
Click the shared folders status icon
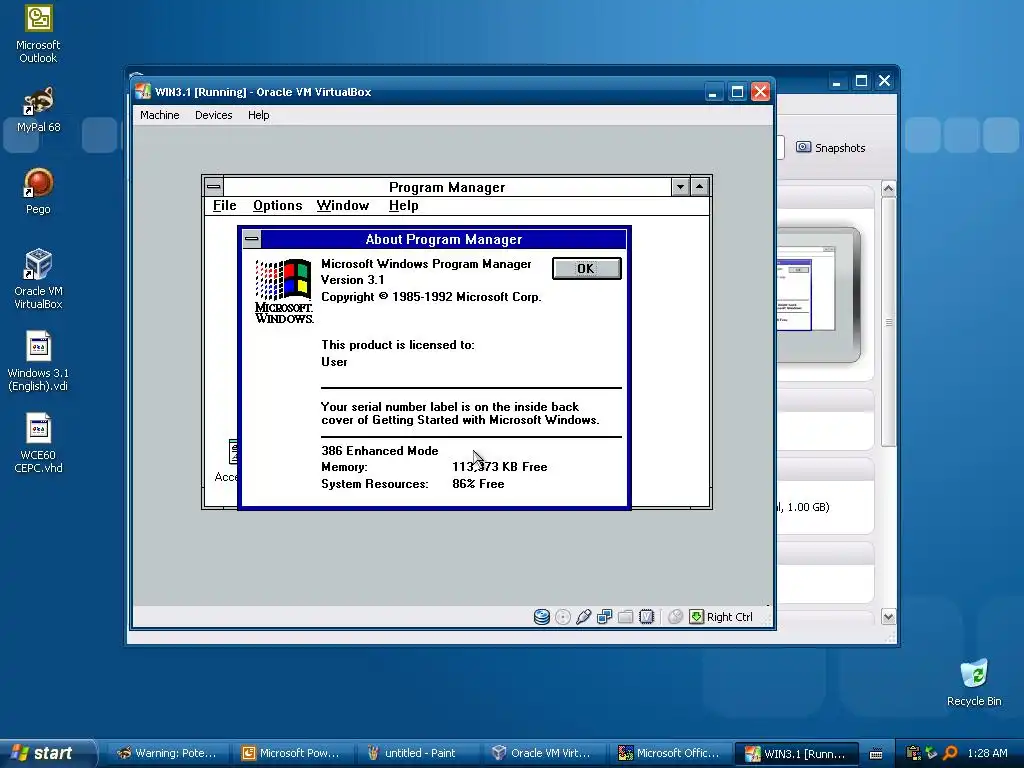(625, 617)
